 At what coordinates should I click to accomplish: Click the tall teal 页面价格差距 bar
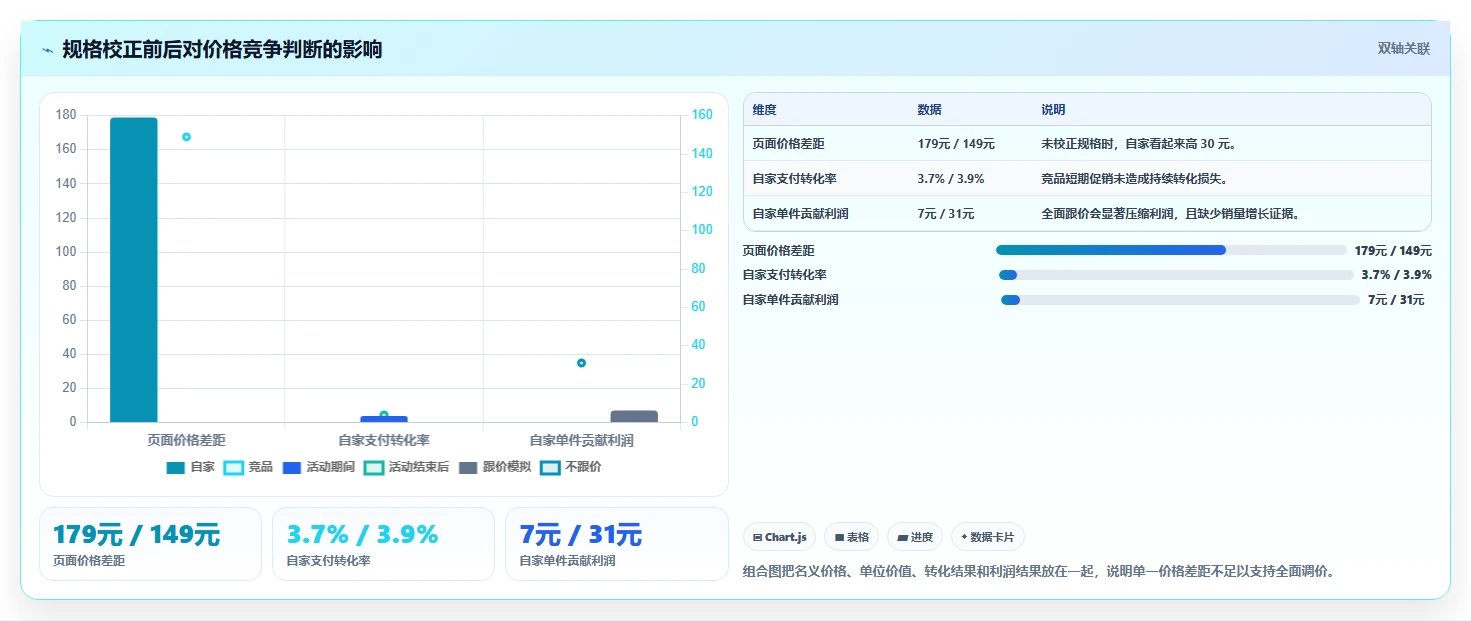pos(134,270)
